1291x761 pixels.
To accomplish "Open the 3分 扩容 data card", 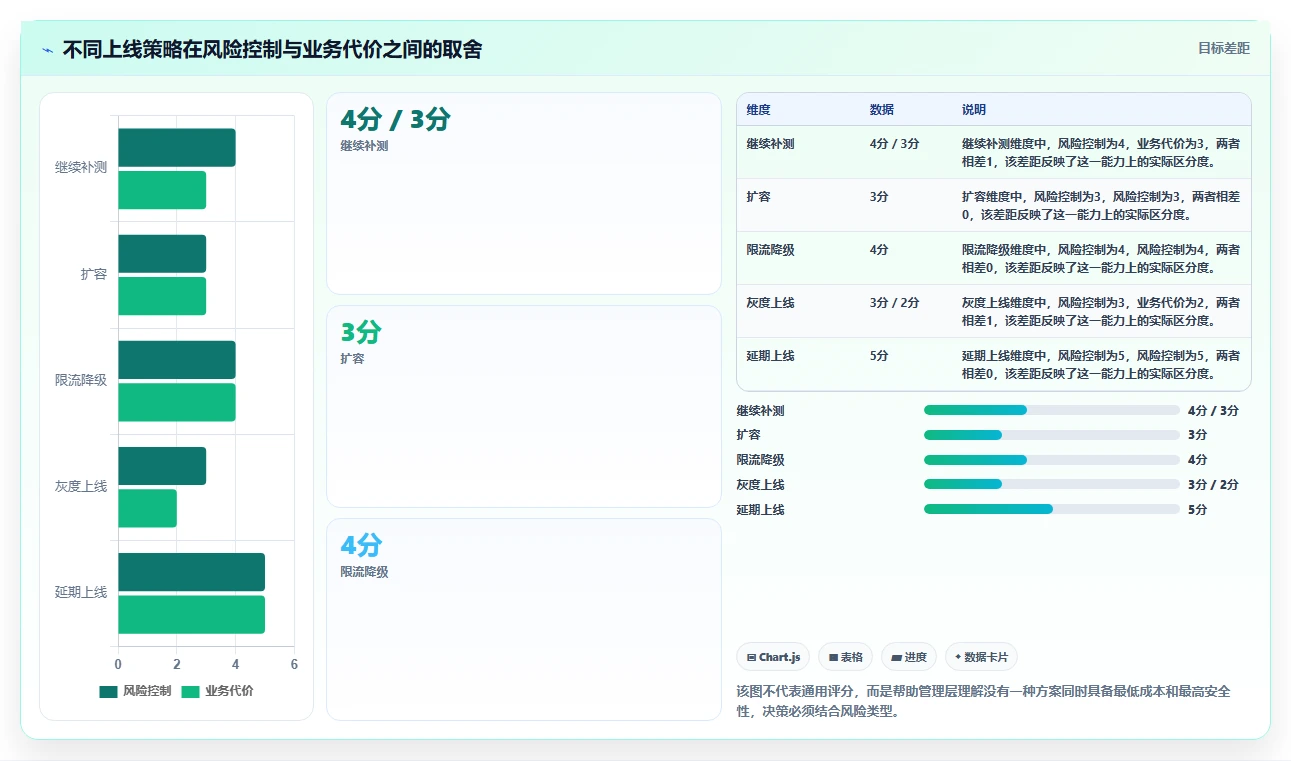I will 524,407.
